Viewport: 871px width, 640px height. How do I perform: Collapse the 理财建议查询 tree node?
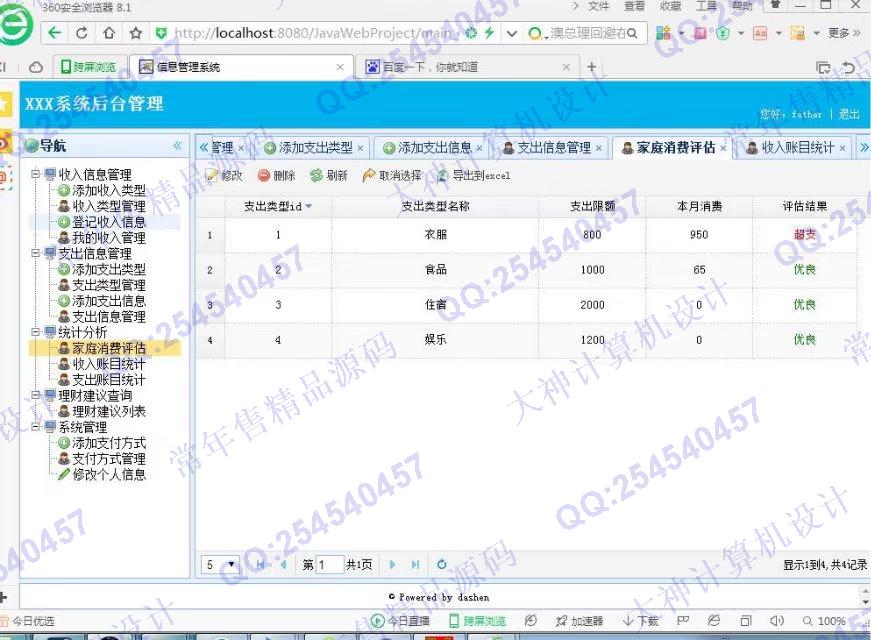tap(36, 395)
